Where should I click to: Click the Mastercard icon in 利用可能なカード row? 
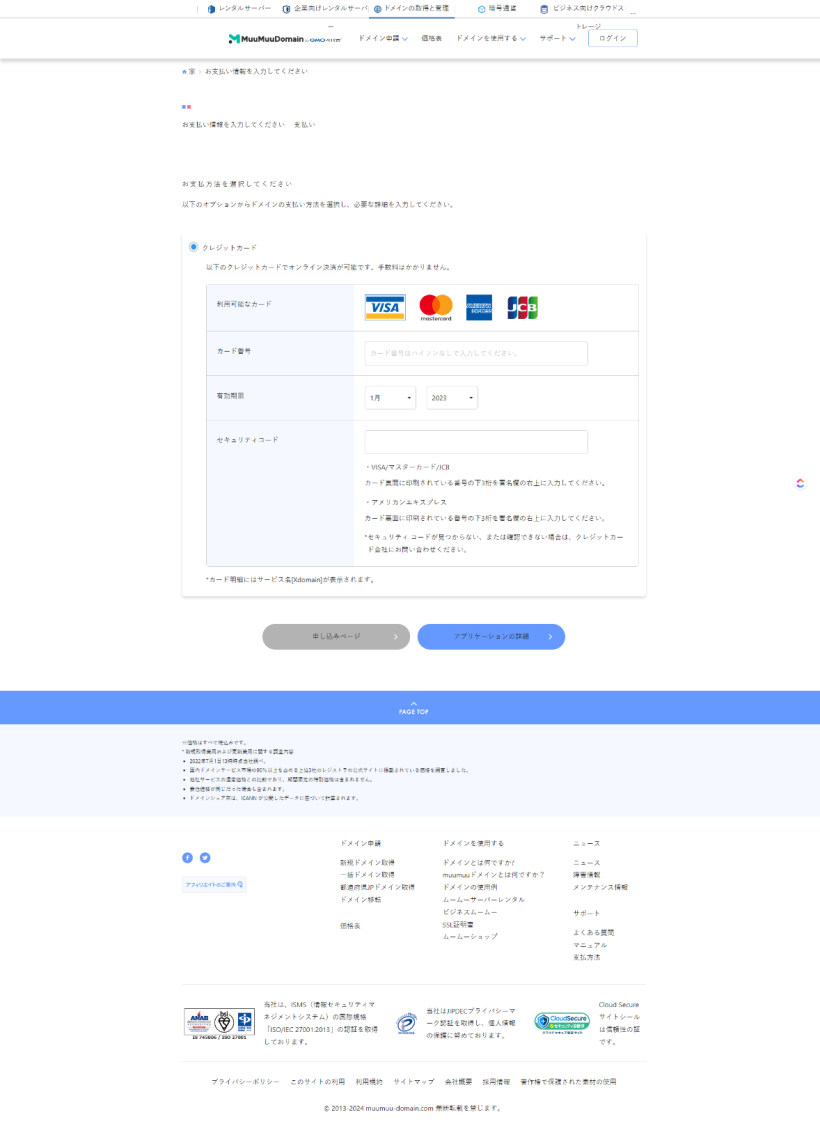434,308
